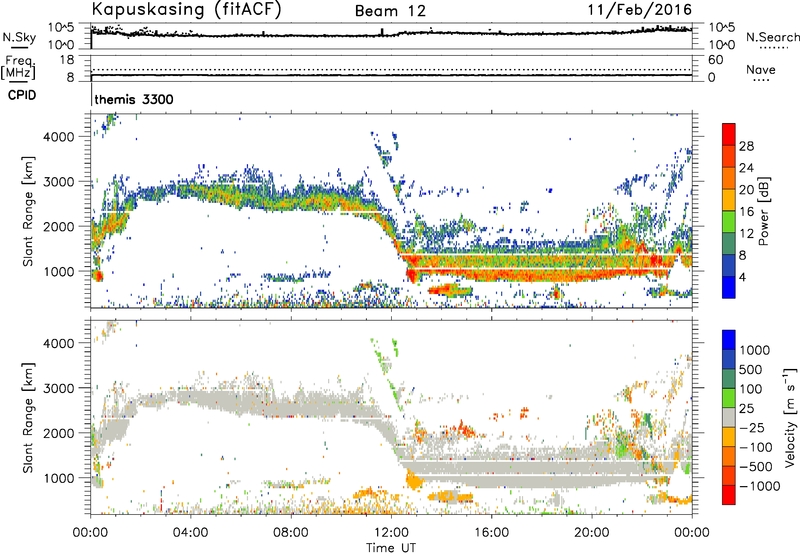Click the '20:00' time axis tick
Screen dimensions: 800x554
click(592, 533)
